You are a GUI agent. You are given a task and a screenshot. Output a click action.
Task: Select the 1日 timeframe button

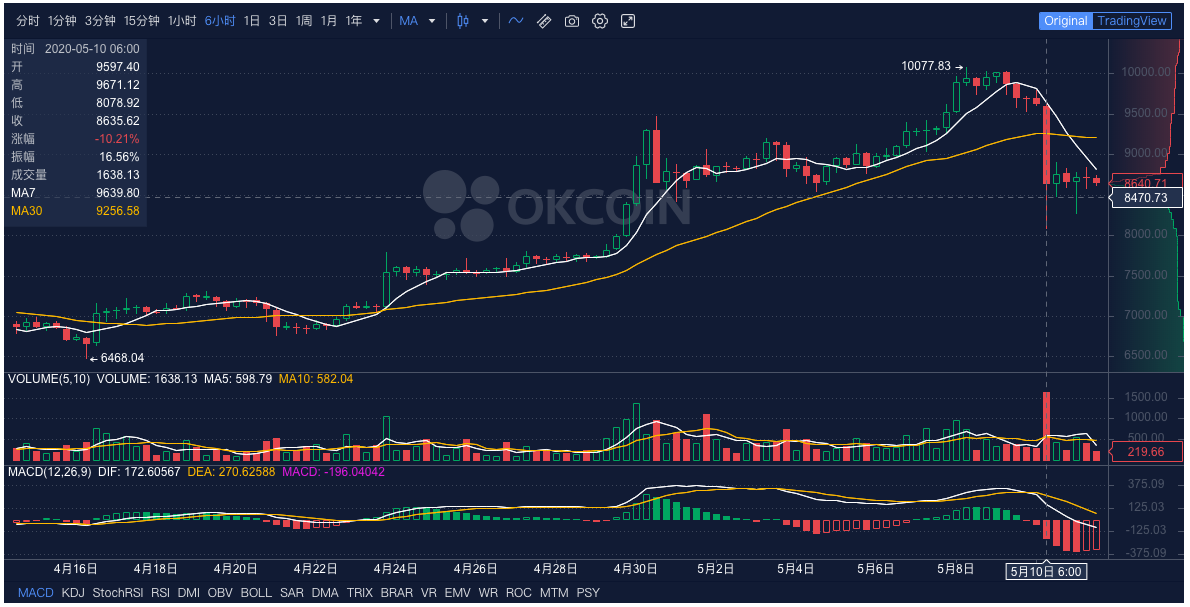click(252, 19)
